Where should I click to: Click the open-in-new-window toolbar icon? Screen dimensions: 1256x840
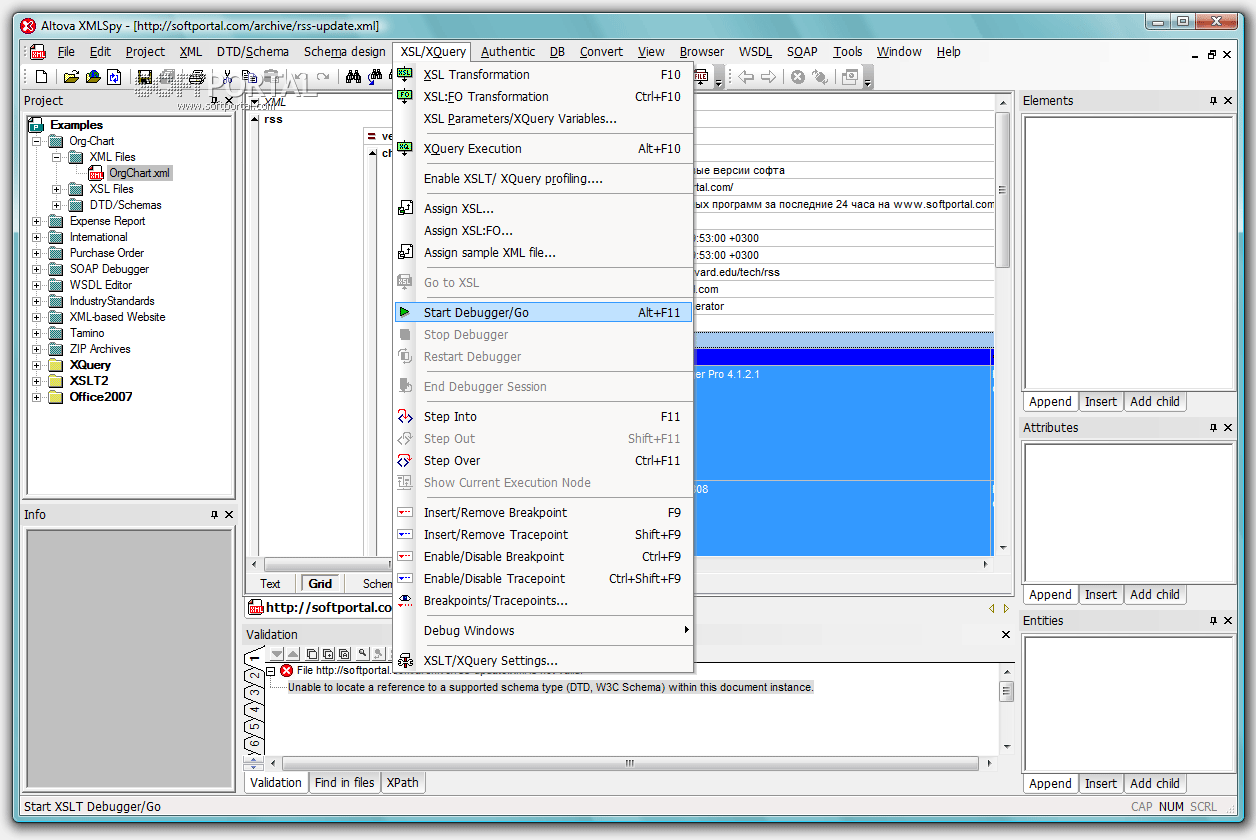pos(851,76)
